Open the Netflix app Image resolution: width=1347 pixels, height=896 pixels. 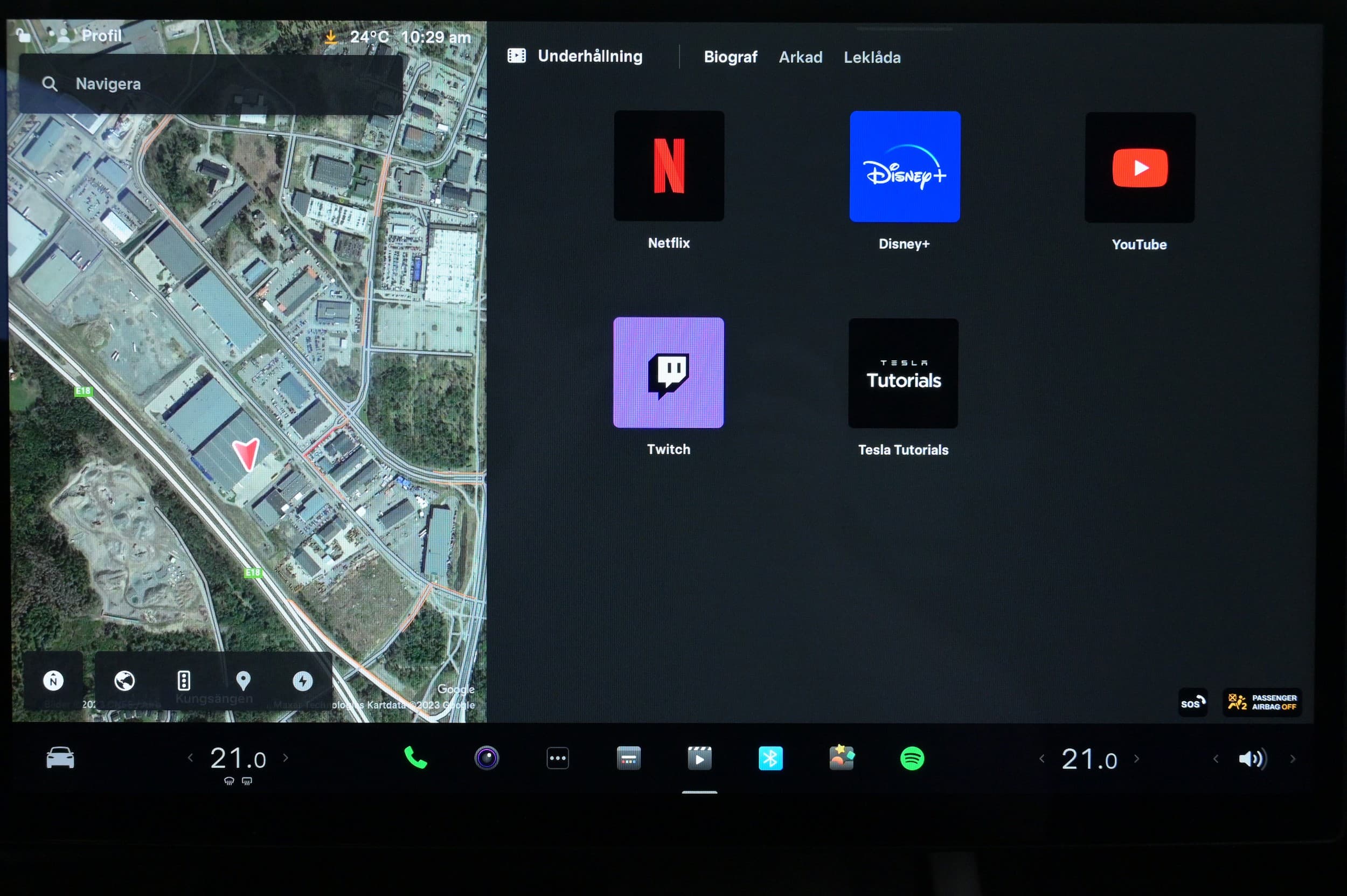tap(669, 166)
